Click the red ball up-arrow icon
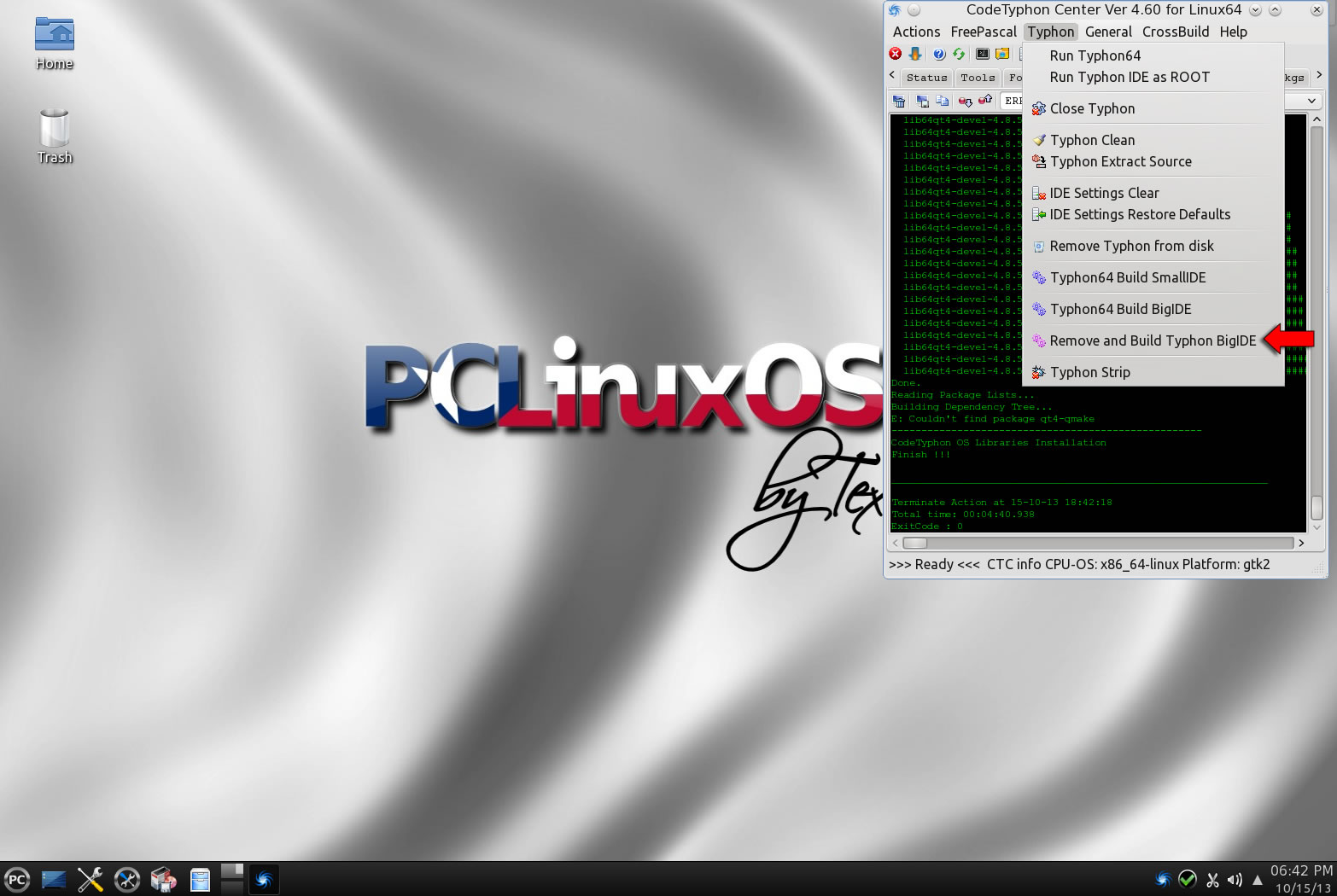1337x896 pixels. pos(985,101)
